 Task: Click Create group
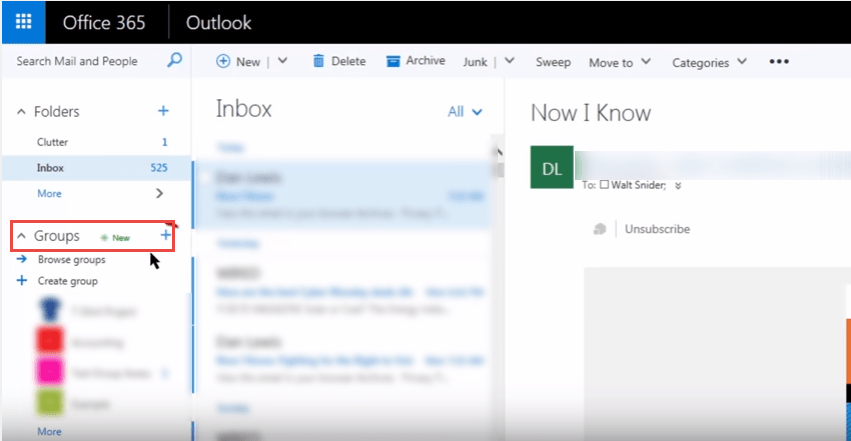[x=68, y=281]
